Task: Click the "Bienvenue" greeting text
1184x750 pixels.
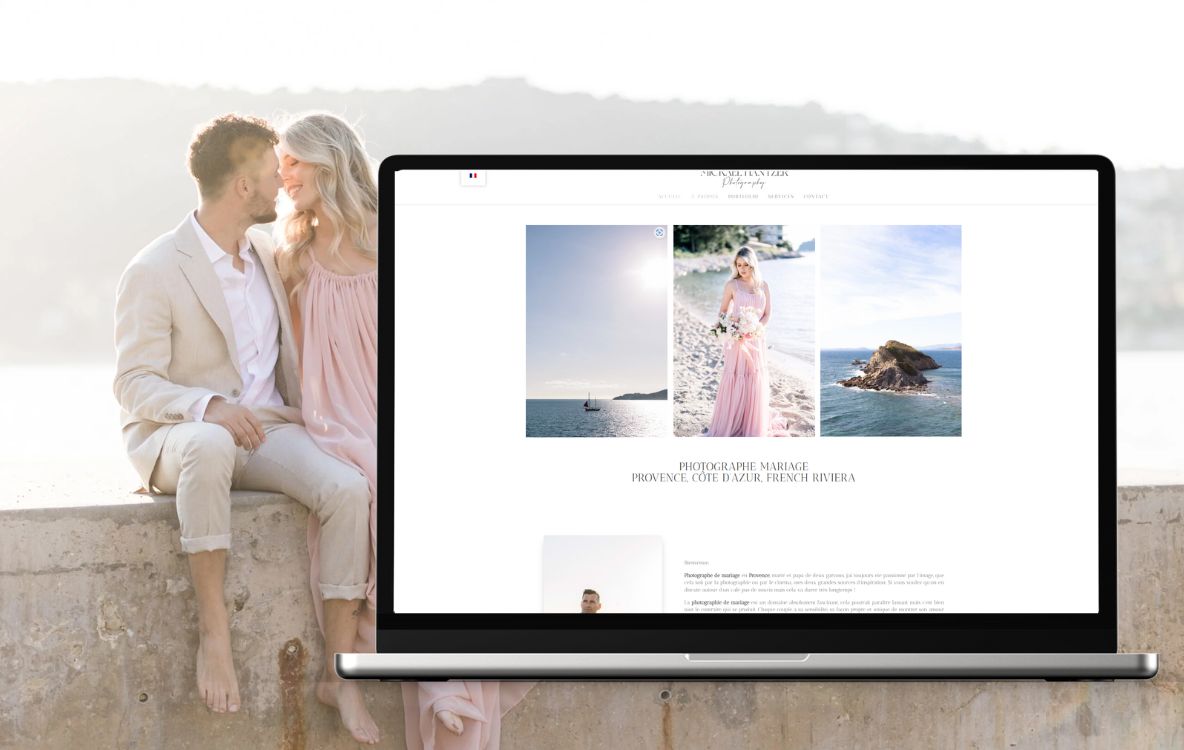Action: [x=696, y=563]
